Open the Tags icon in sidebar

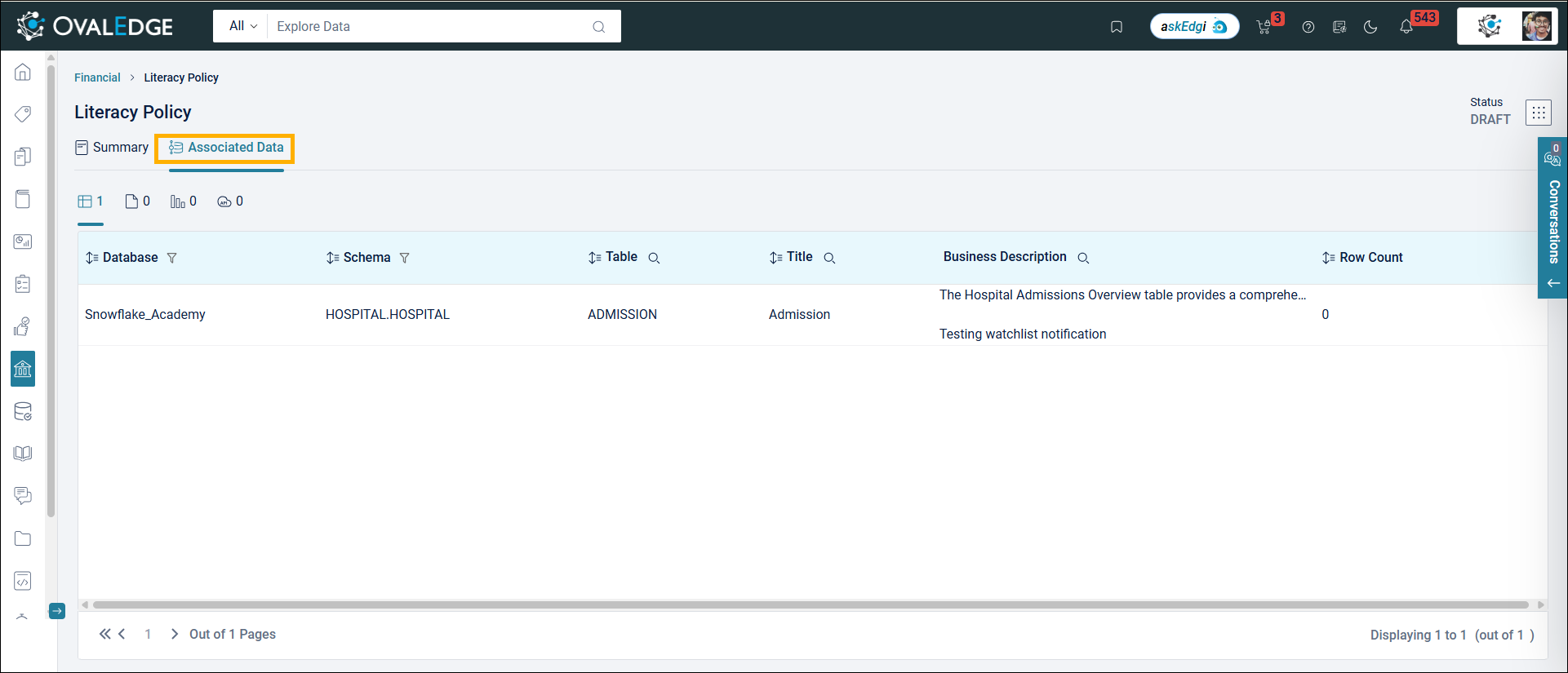[23, 114]
